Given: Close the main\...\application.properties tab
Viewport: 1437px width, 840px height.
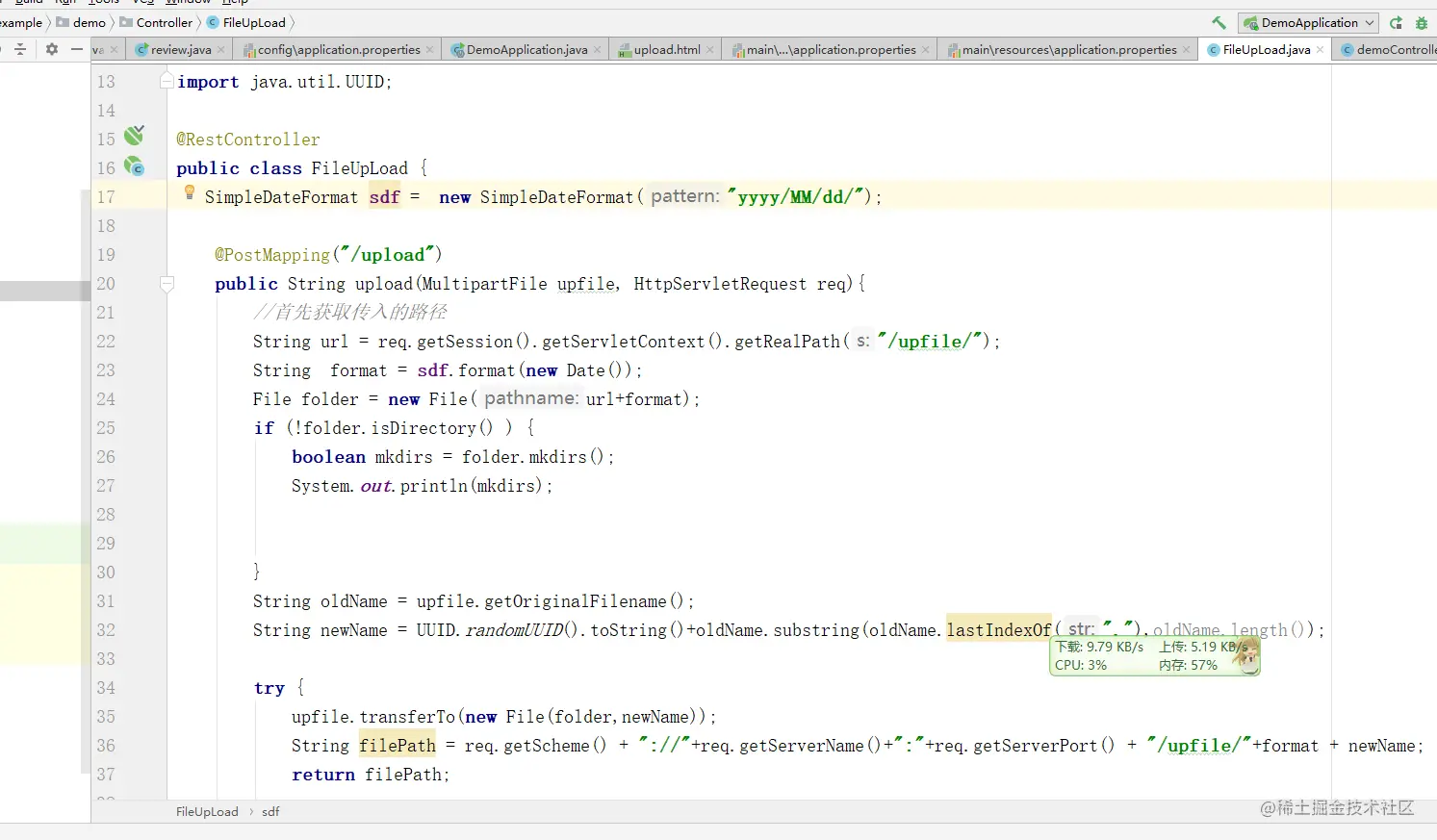Looking at the screenshot, I should tap(926, 50).
